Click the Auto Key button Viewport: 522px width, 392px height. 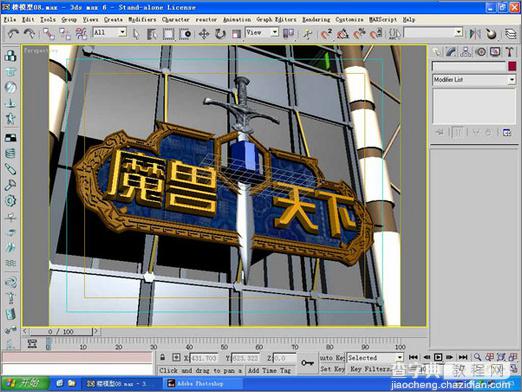332,358
